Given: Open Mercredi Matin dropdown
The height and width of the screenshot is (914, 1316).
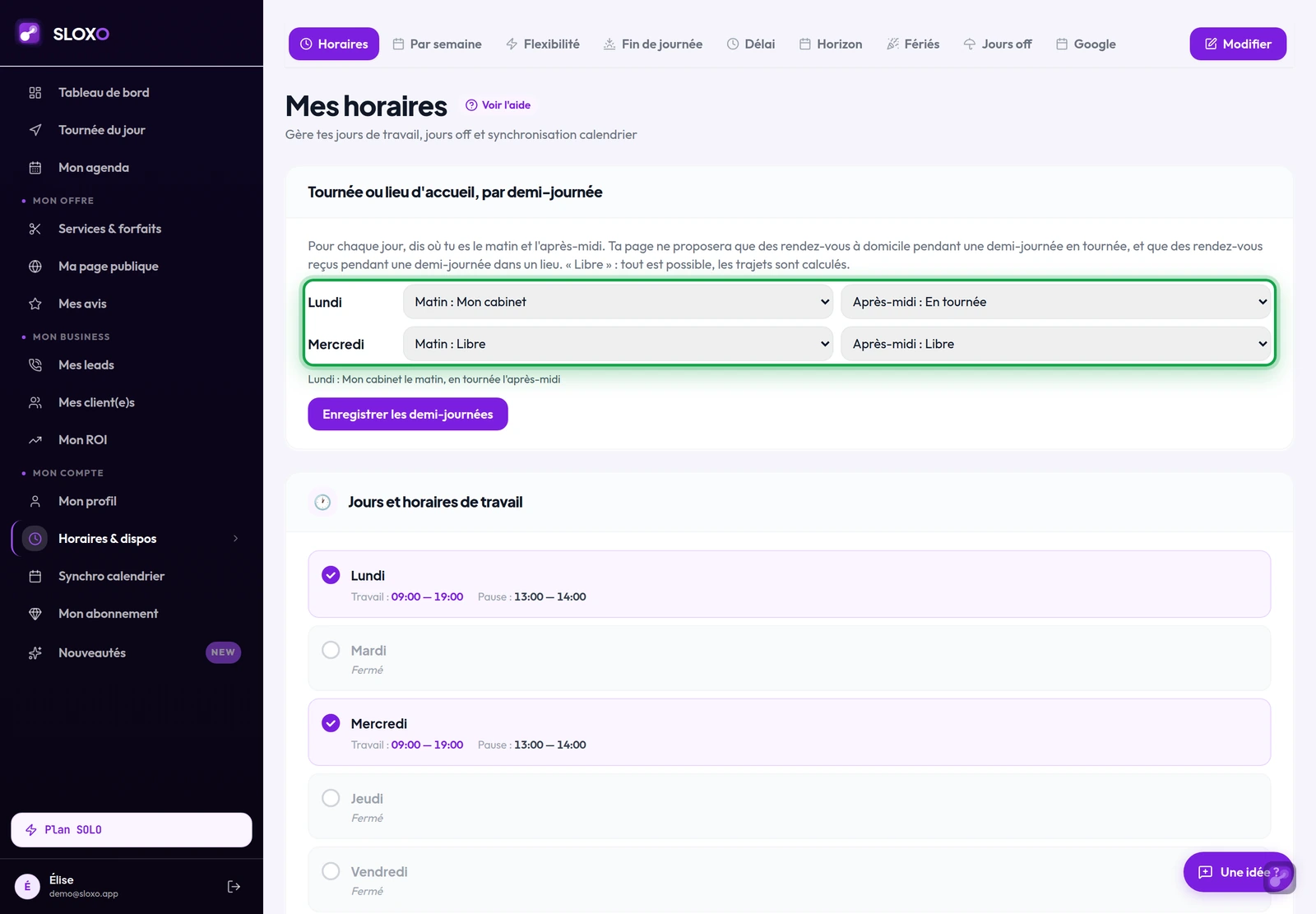Looking at the screenshot, I should coord(618,344).
